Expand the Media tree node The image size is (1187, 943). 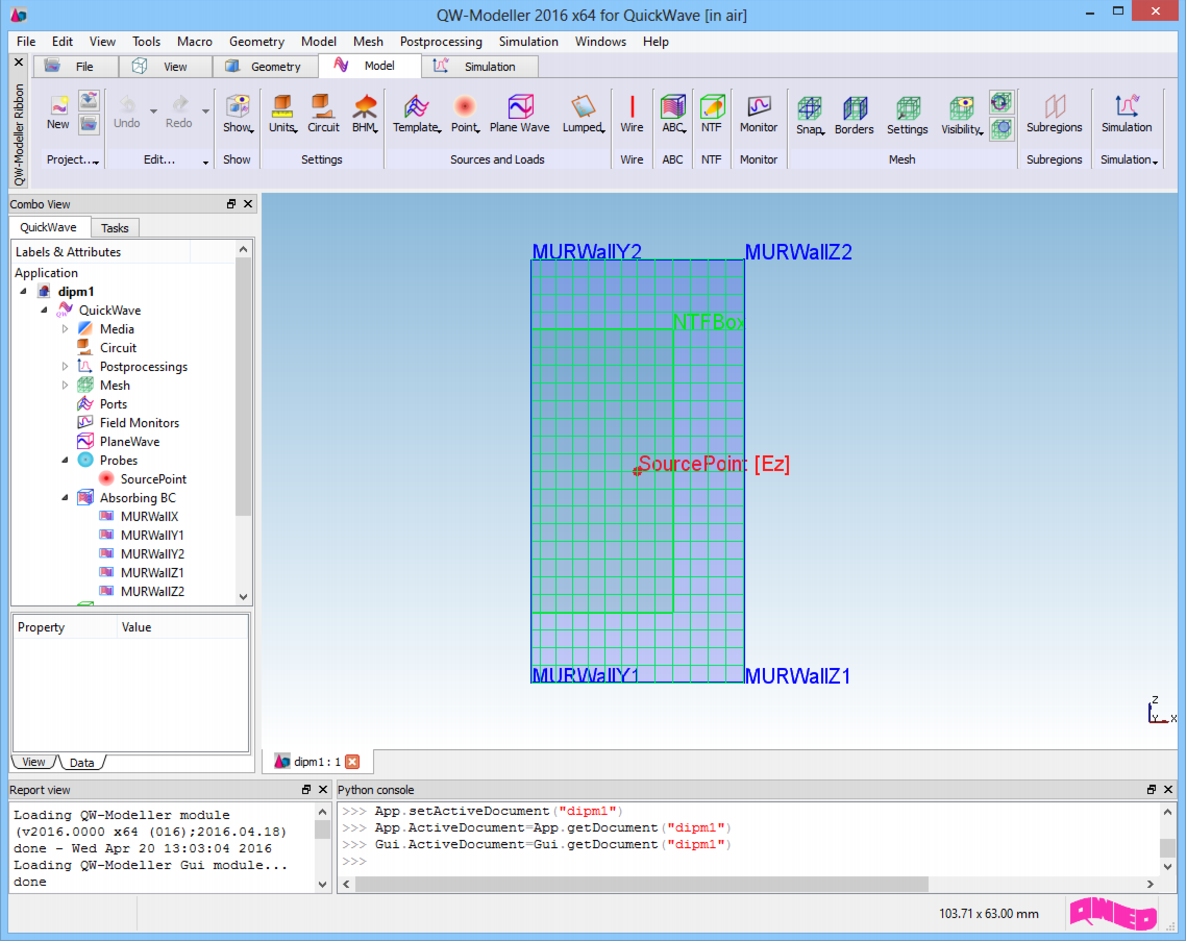pyautogui.click(x=65, y=329)
